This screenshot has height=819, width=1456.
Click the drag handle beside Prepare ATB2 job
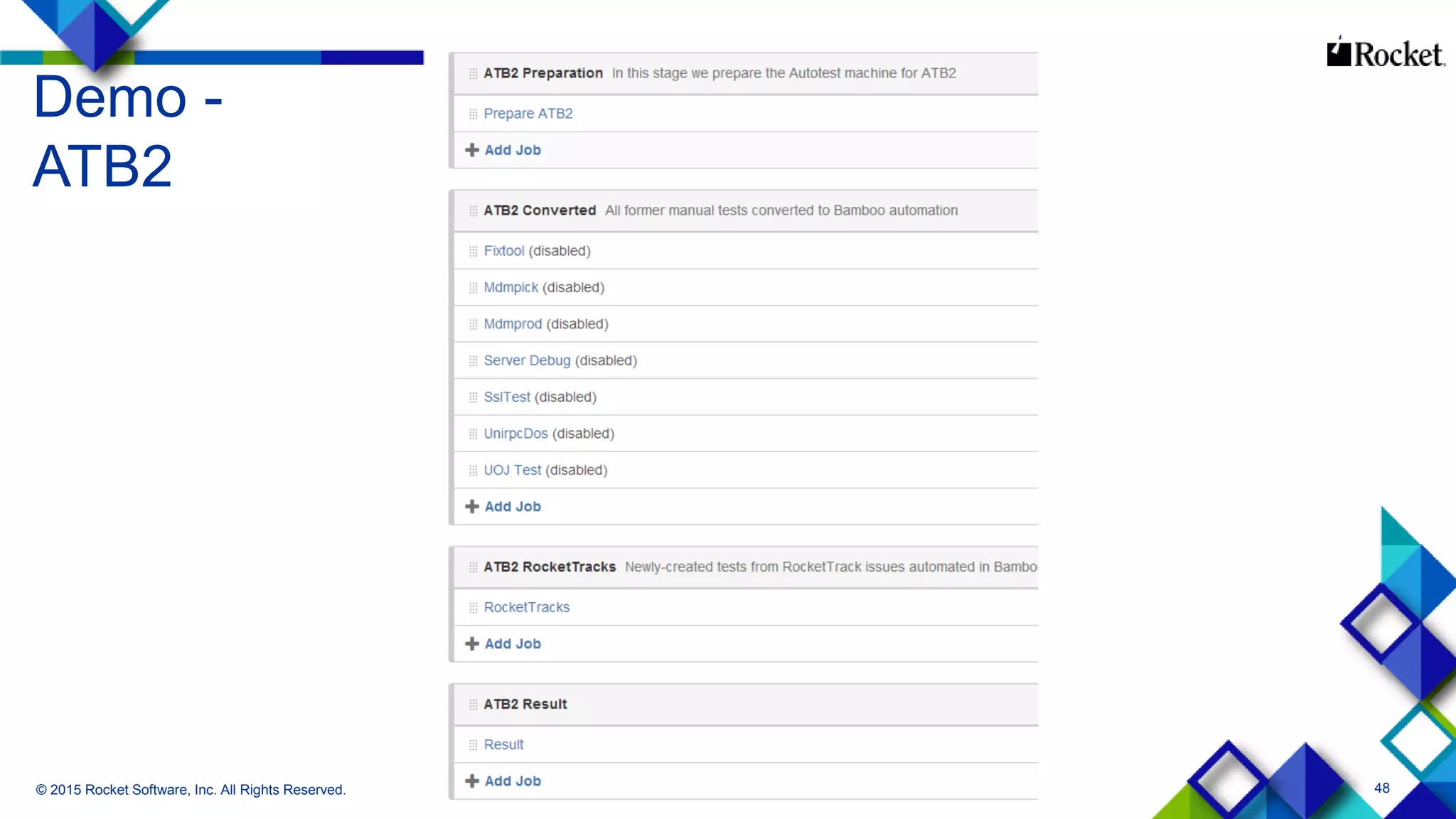[473, 114]
